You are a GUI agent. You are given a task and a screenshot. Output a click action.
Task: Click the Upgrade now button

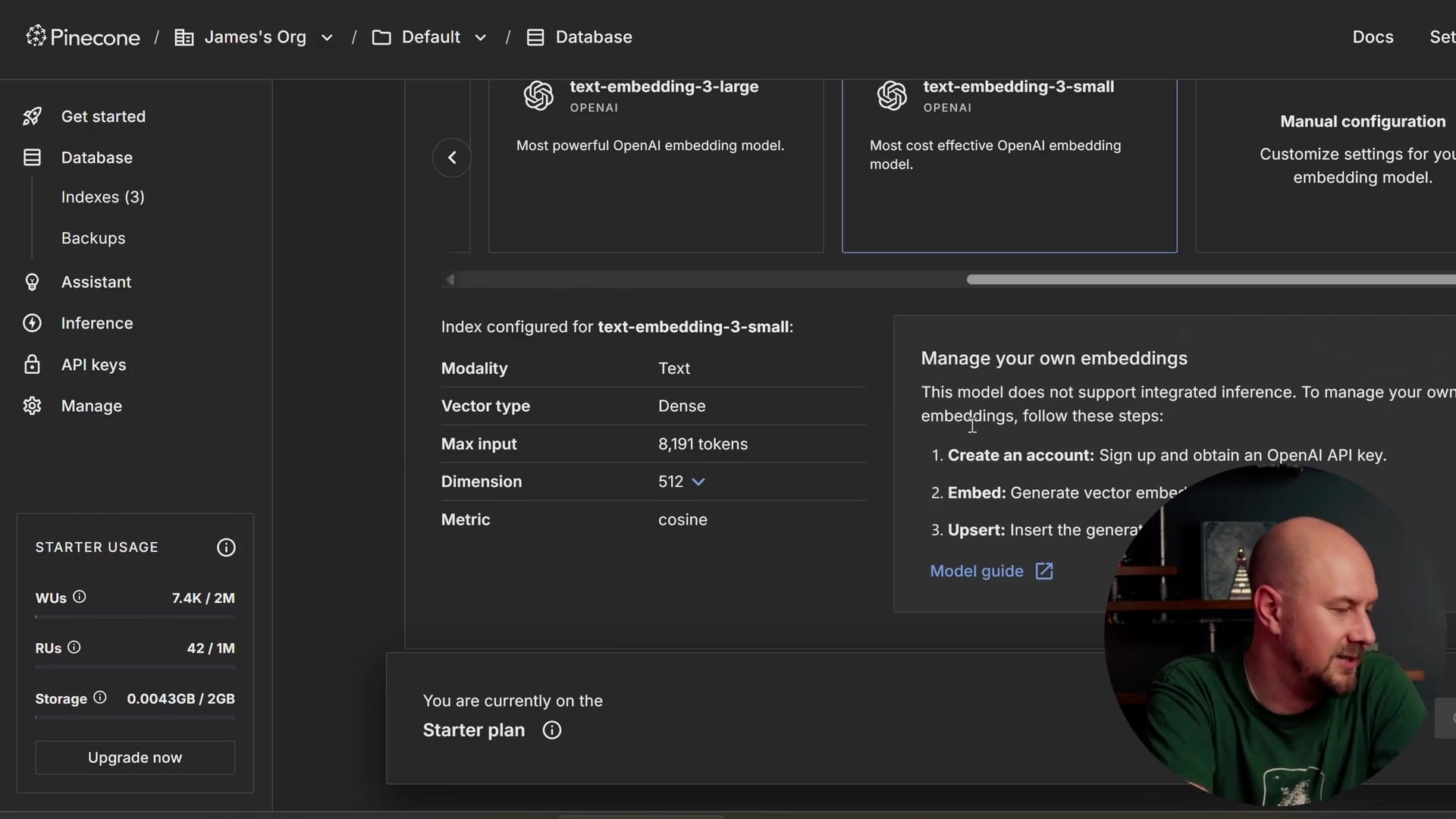point(135,758)
